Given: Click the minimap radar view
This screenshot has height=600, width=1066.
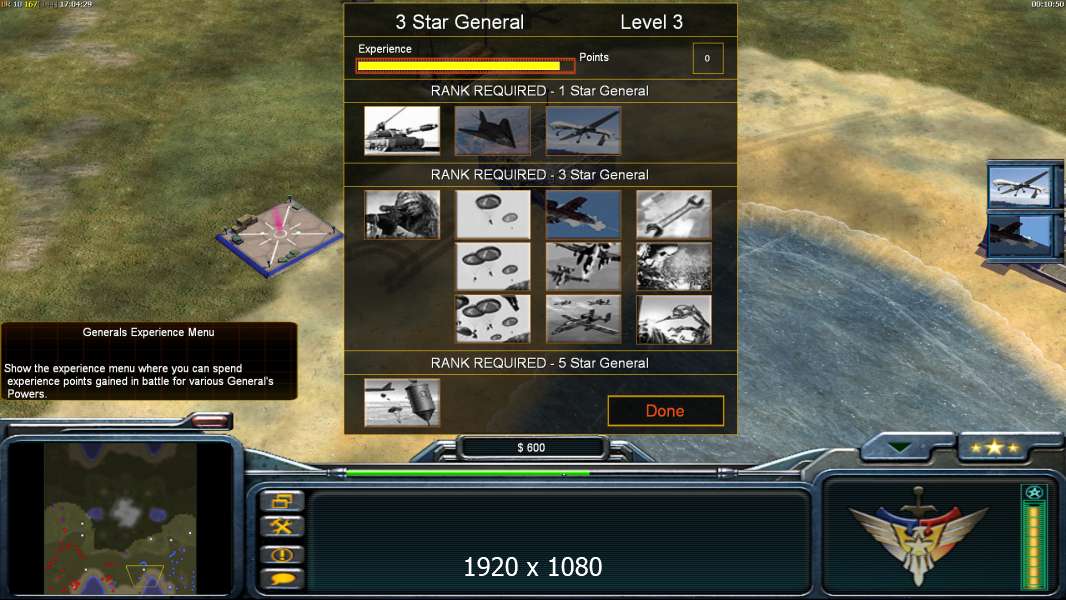Looking at the screenshot, I should point(120,518).
